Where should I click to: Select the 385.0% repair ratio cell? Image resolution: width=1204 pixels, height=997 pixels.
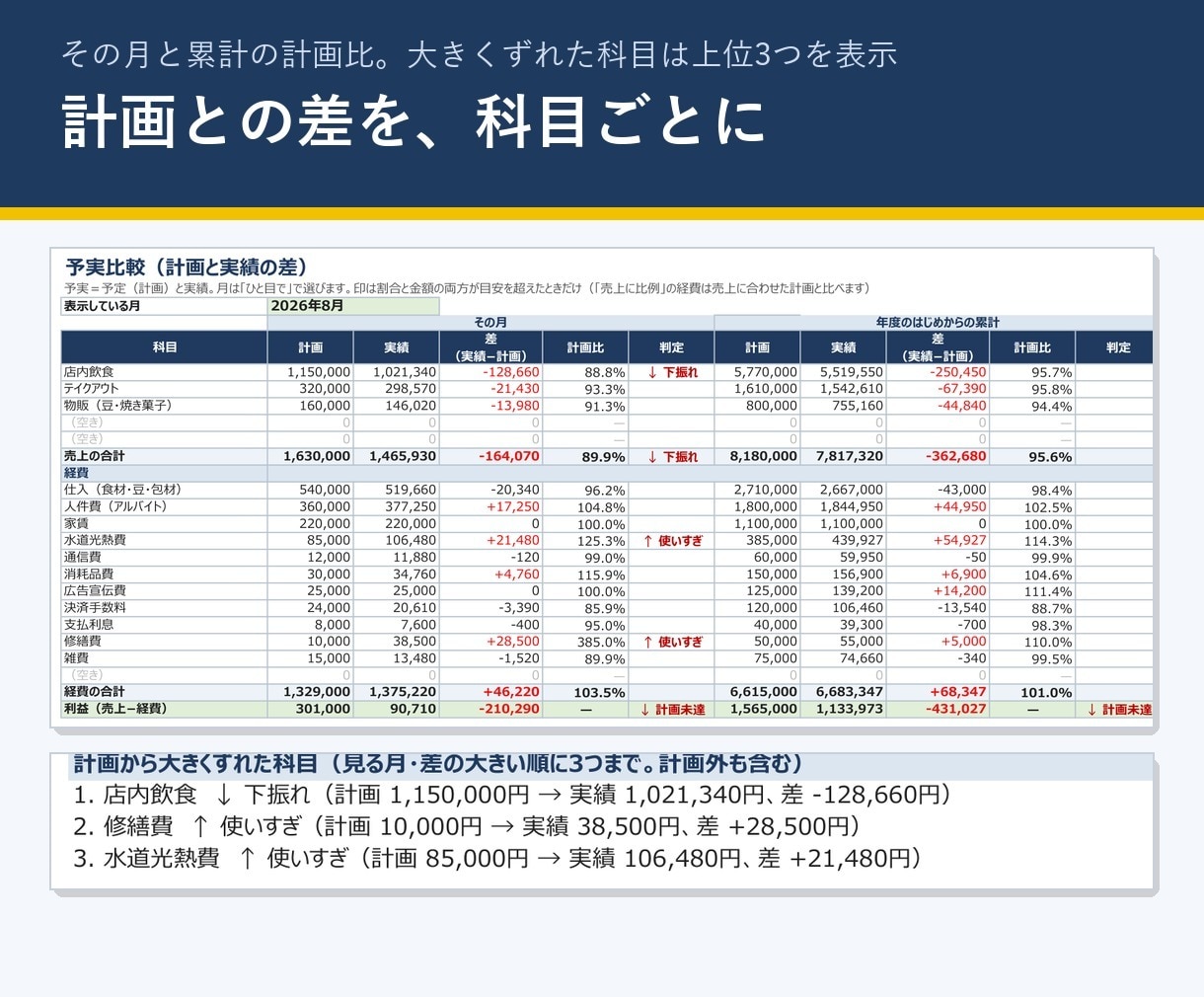pos(585,641)
